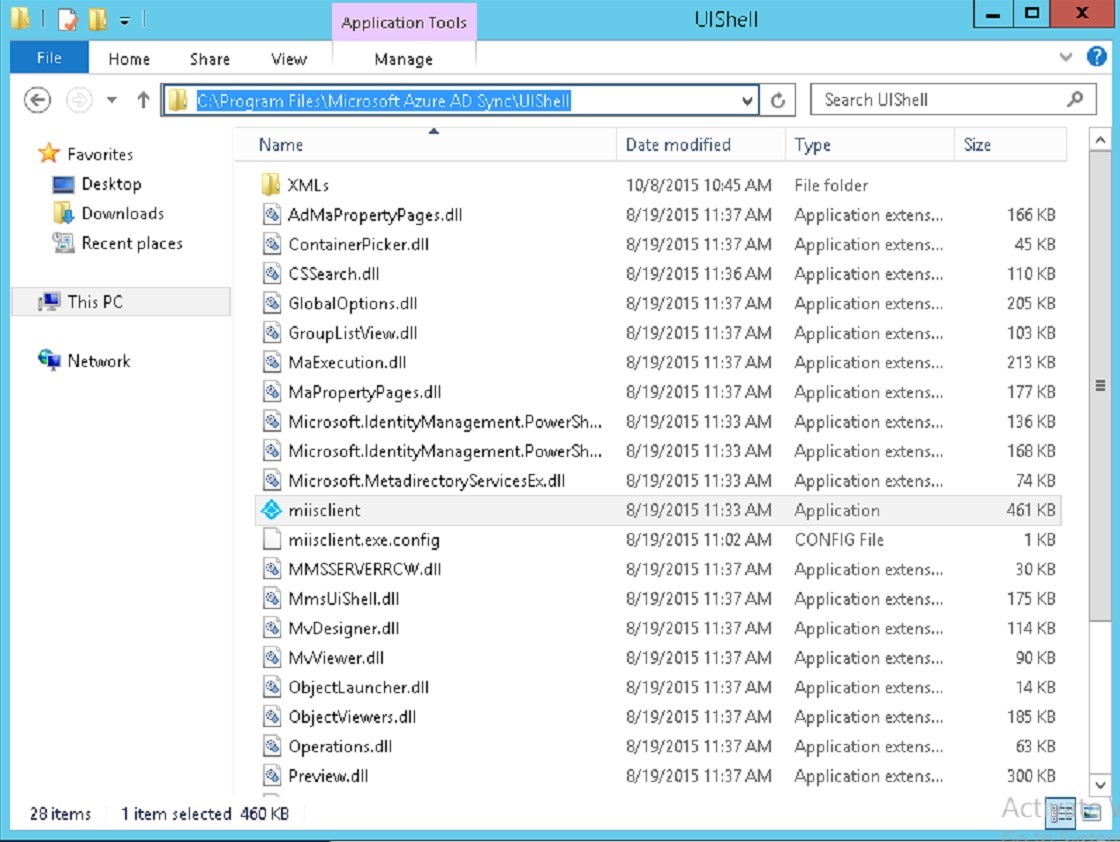Refresh the current folder view

coord(779,99)
